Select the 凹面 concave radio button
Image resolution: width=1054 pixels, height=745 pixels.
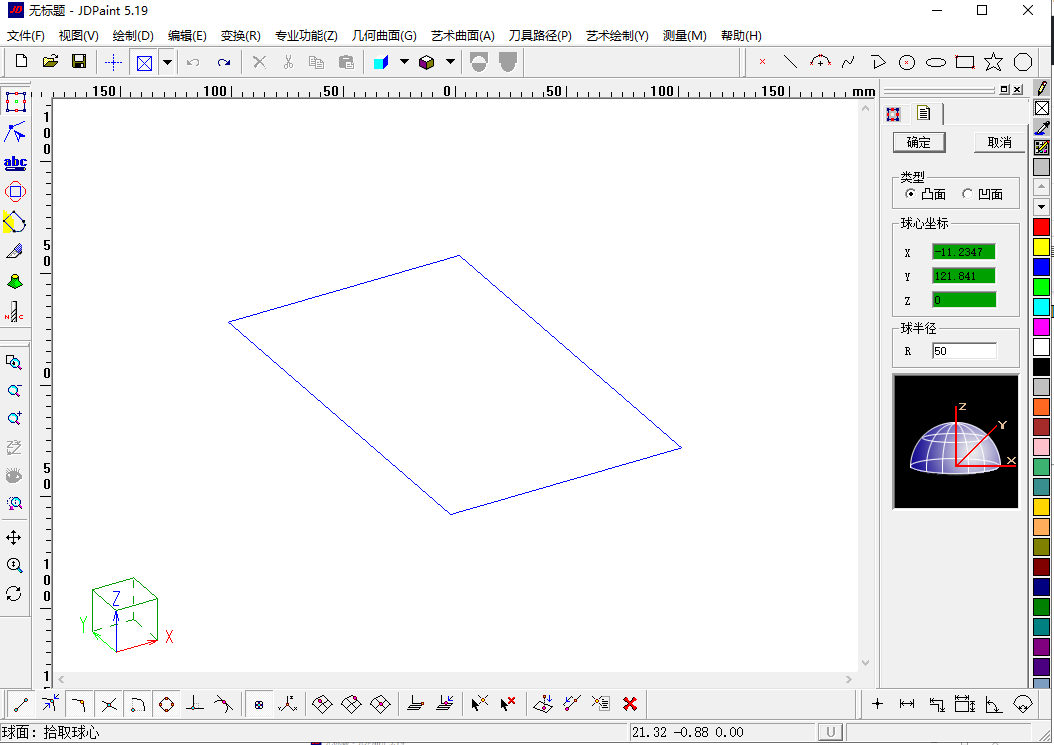967,194
